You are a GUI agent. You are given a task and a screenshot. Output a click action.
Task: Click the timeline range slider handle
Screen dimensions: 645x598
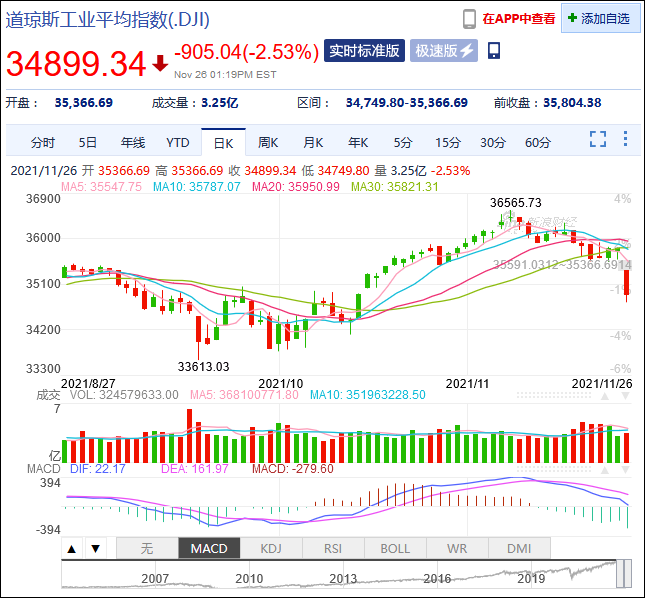pyautogui.click(x=624, y=573)
